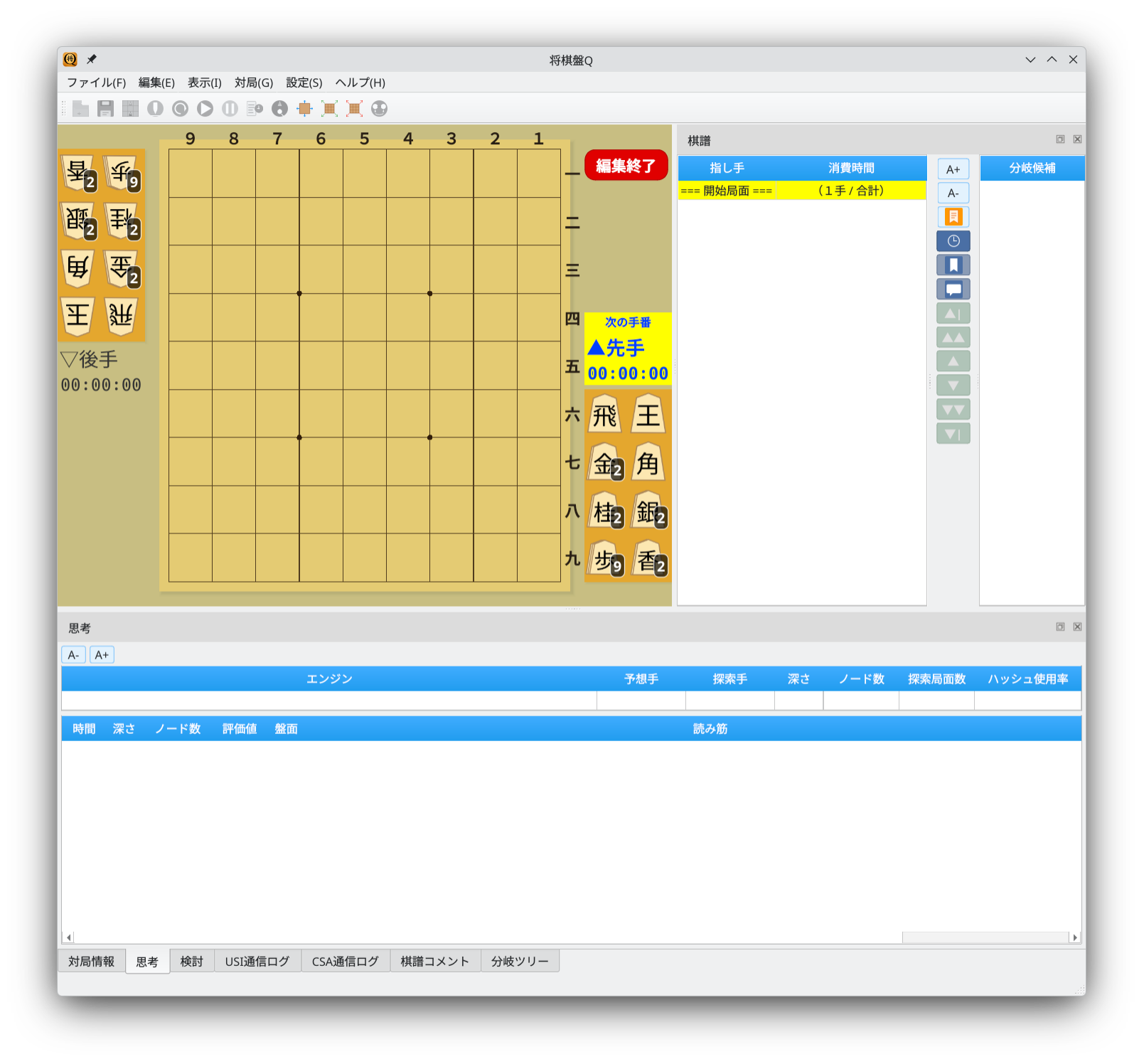Increase kifu font size with A+
The width and height of the screenshot is (1144, 1064).
tap(953, 169)
